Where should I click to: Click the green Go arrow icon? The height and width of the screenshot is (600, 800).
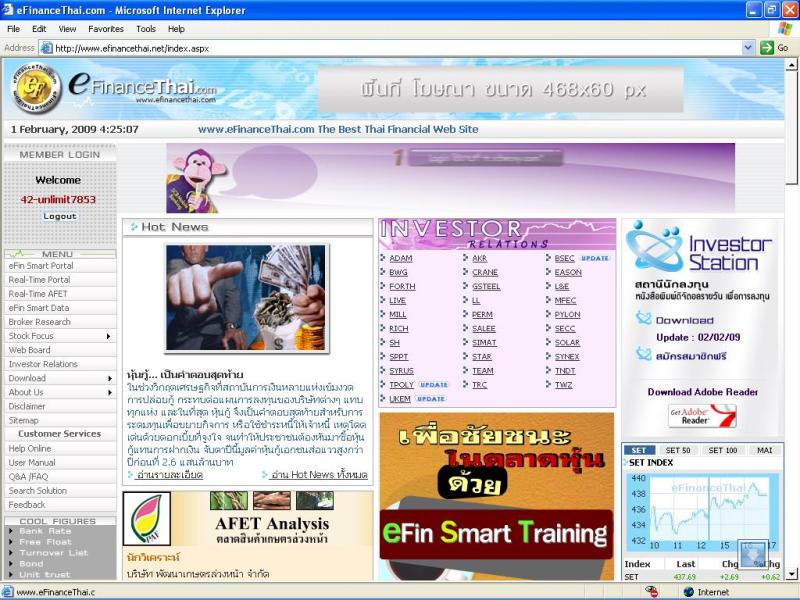(766, 48)
